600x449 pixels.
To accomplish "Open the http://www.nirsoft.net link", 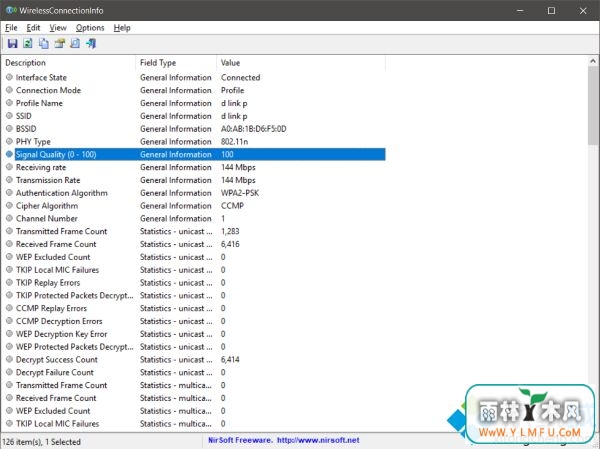I will tap(318, 440).
